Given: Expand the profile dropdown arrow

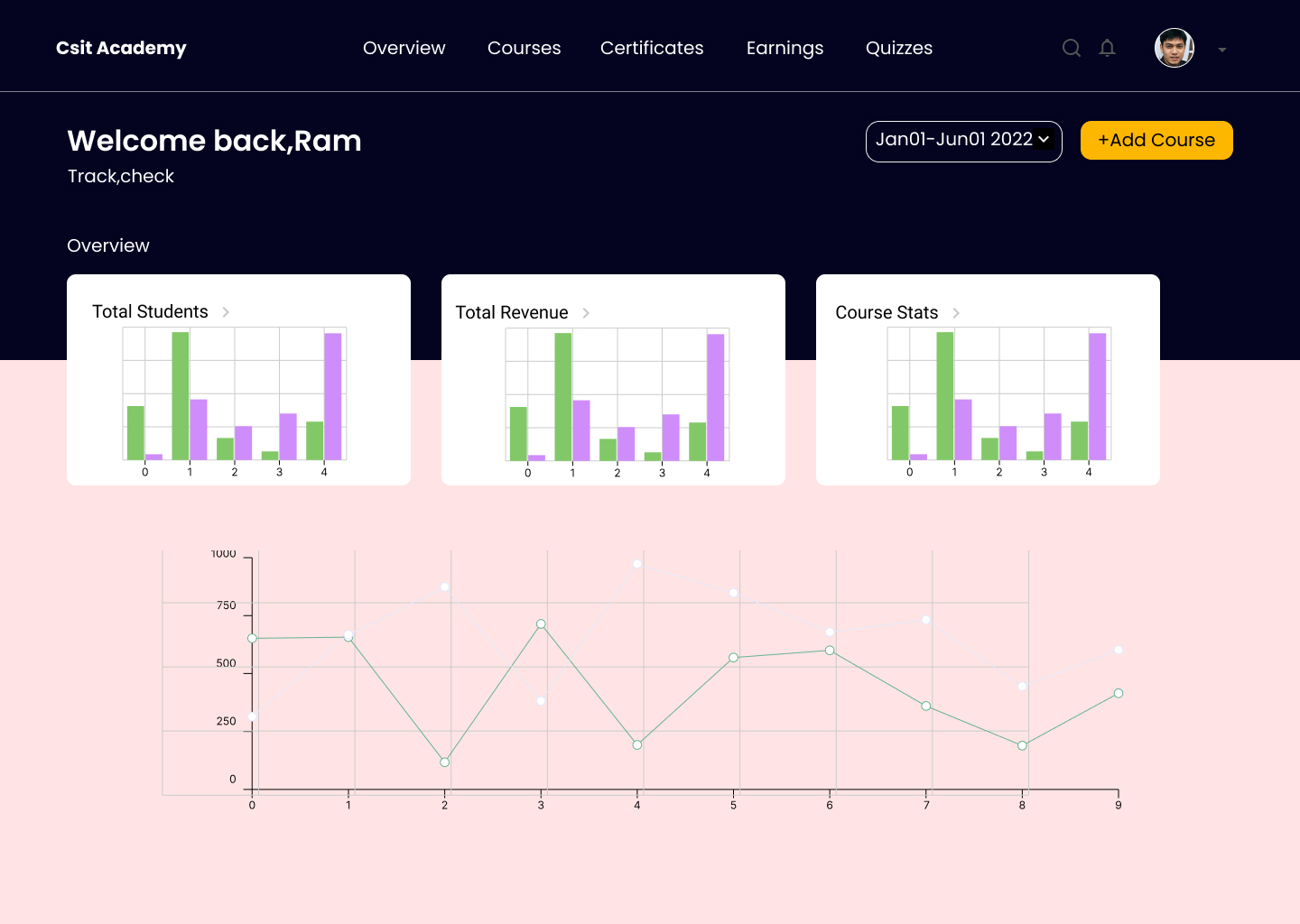Looking at the screenshot, I should (1222, 51).
